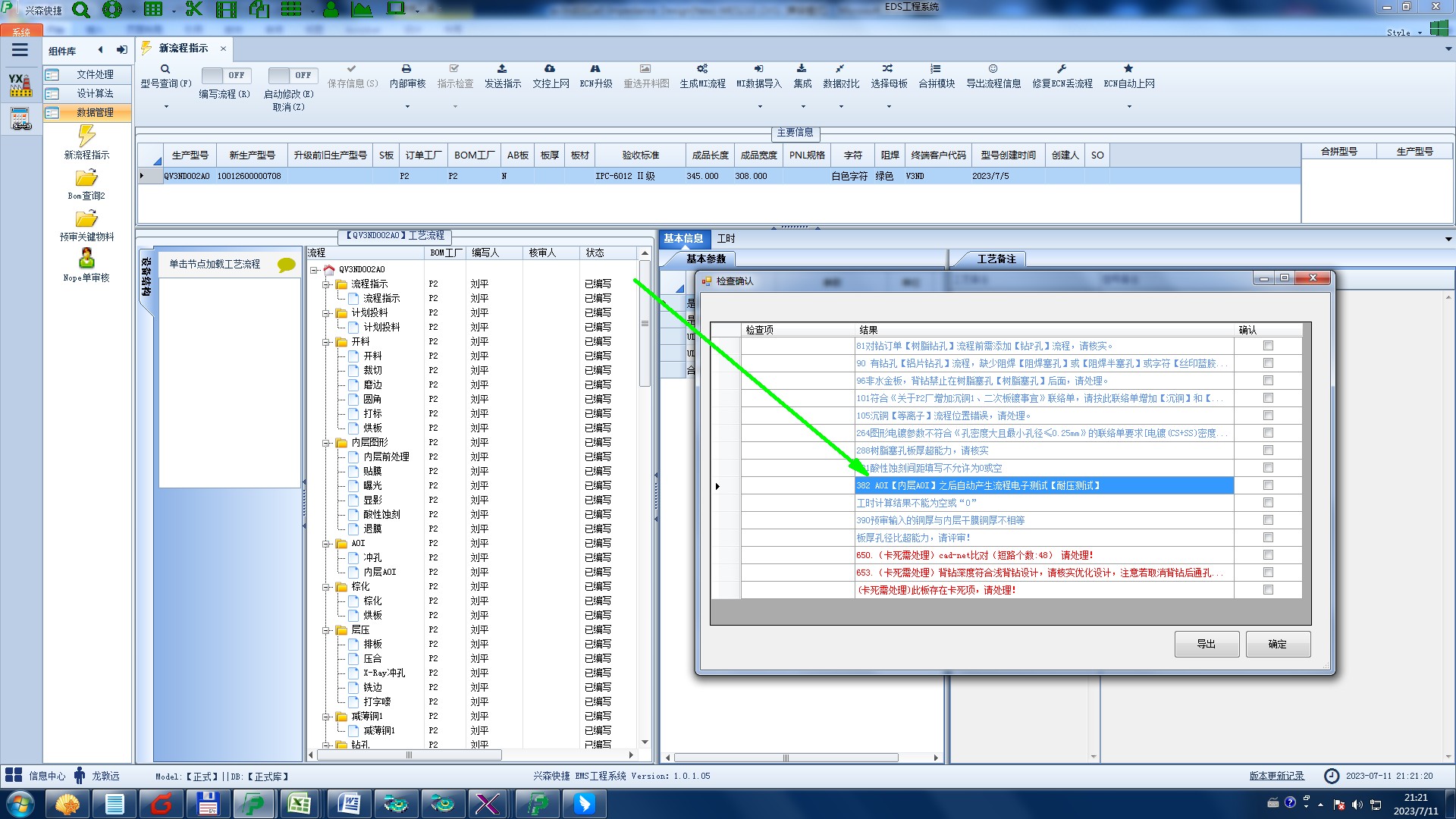The image size is (1456, 819).
Task: Open Nope单审核 user icon
Action: tap(86, 259)
